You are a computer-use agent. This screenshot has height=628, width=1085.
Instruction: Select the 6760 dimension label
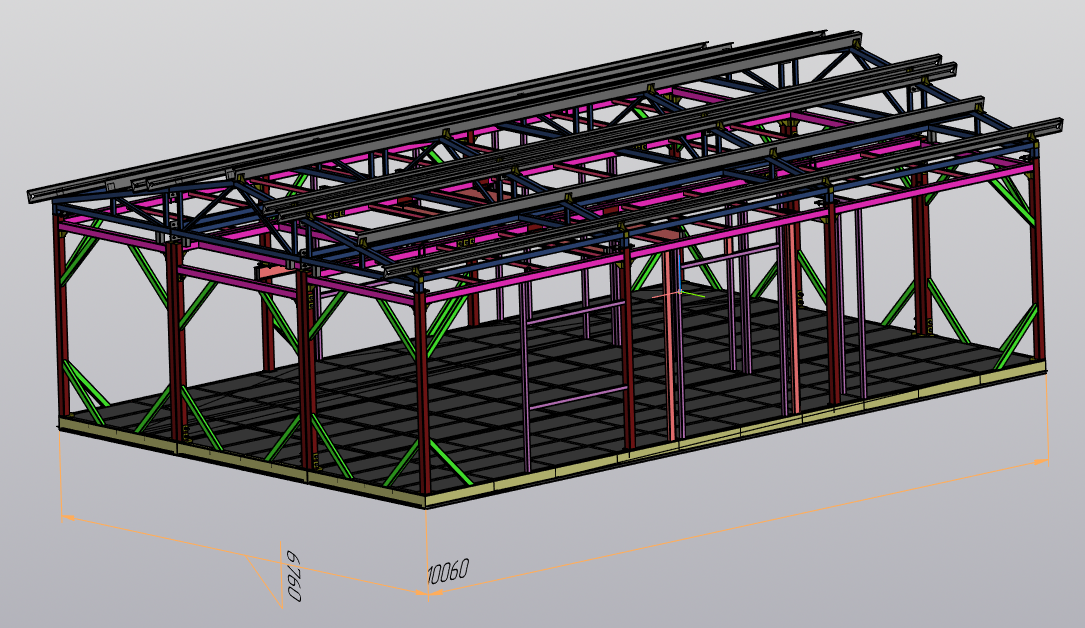point(293,576)
